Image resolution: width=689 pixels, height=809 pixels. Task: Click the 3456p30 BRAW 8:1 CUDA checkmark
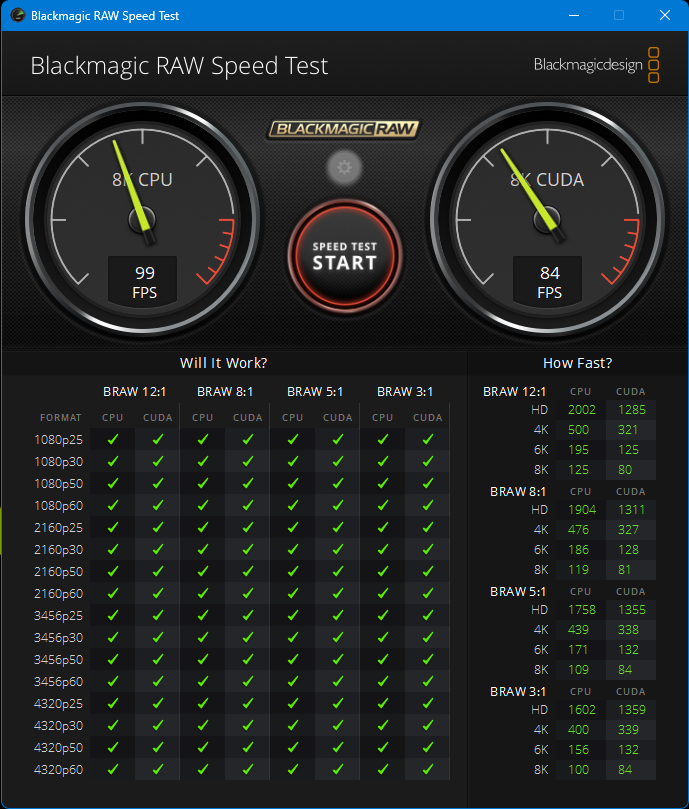pyautogui.click(x=248, y=638)
